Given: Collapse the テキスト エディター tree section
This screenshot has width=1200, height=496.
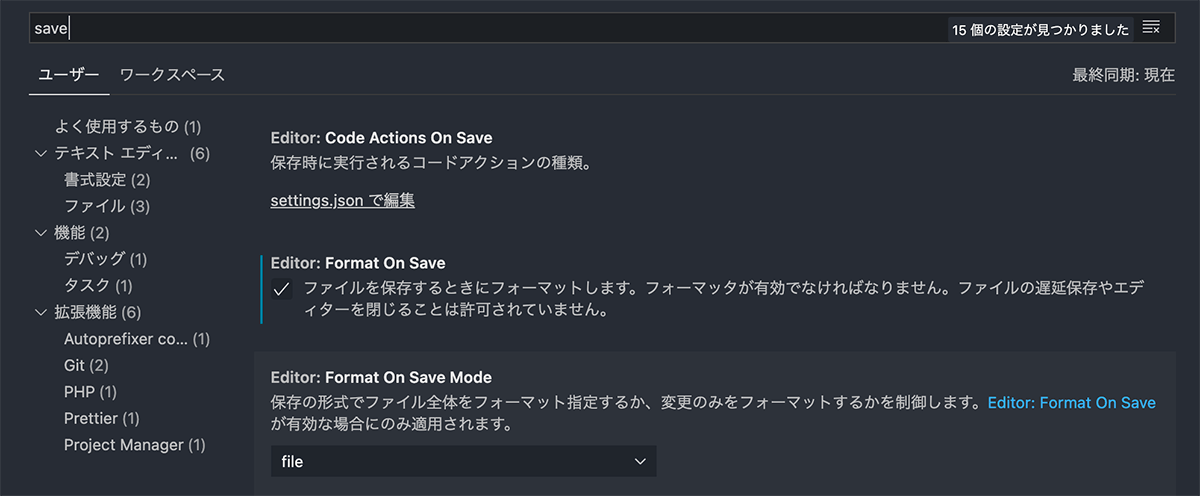Looking at the screenshot, I should [x=41, y=154].
